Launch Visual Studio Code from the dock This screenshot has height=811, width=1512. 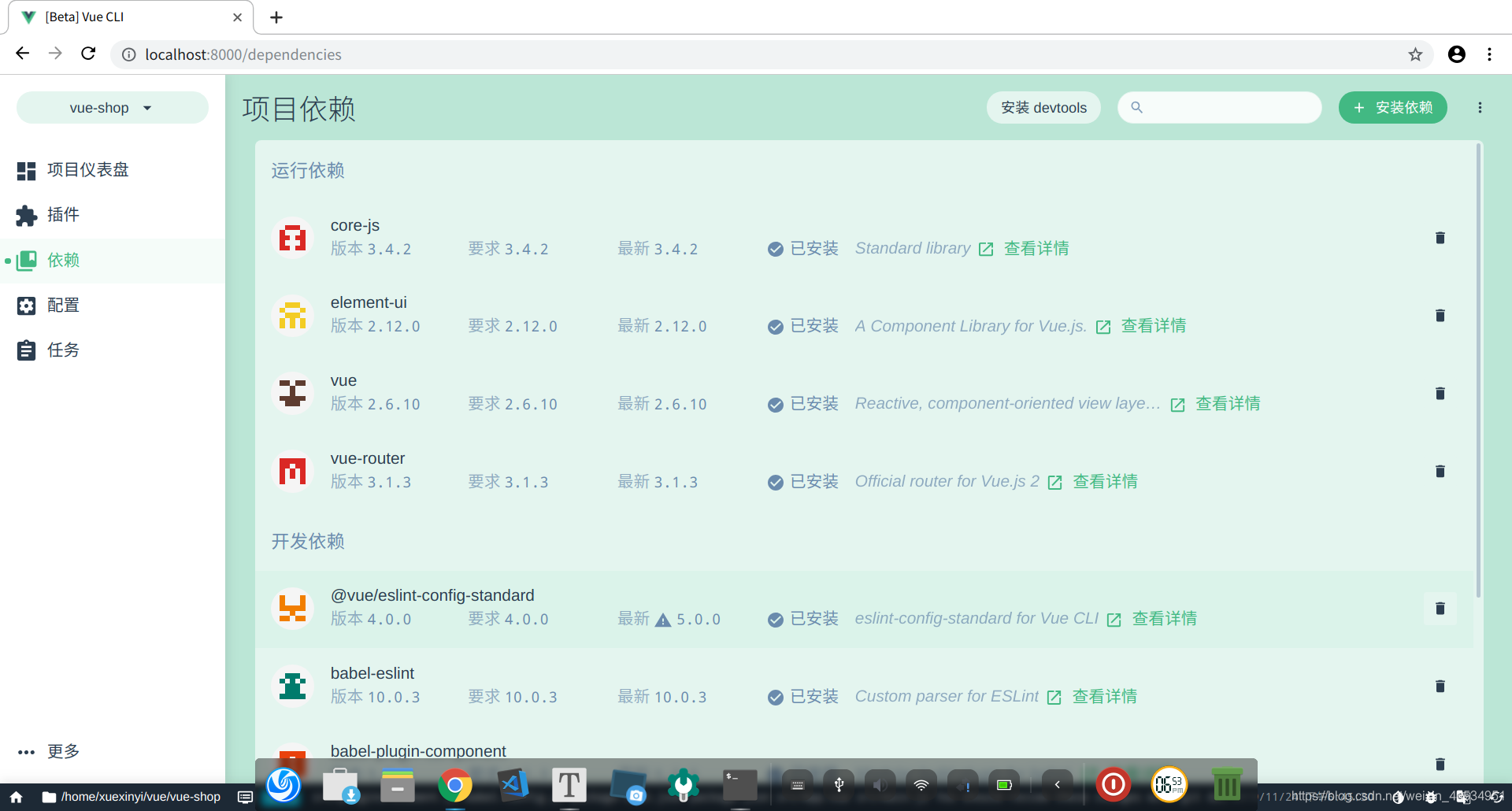513,785
